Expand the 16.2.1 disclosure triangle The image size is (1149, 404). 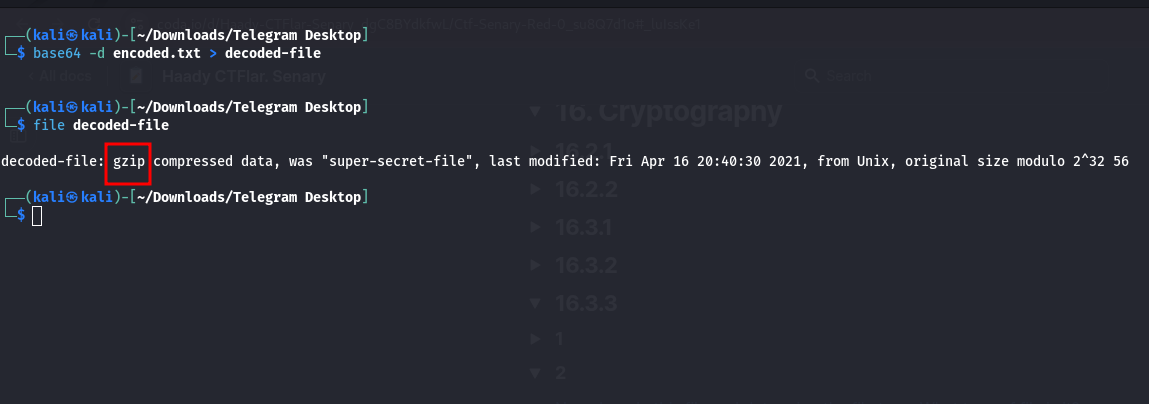click(535, 151)
